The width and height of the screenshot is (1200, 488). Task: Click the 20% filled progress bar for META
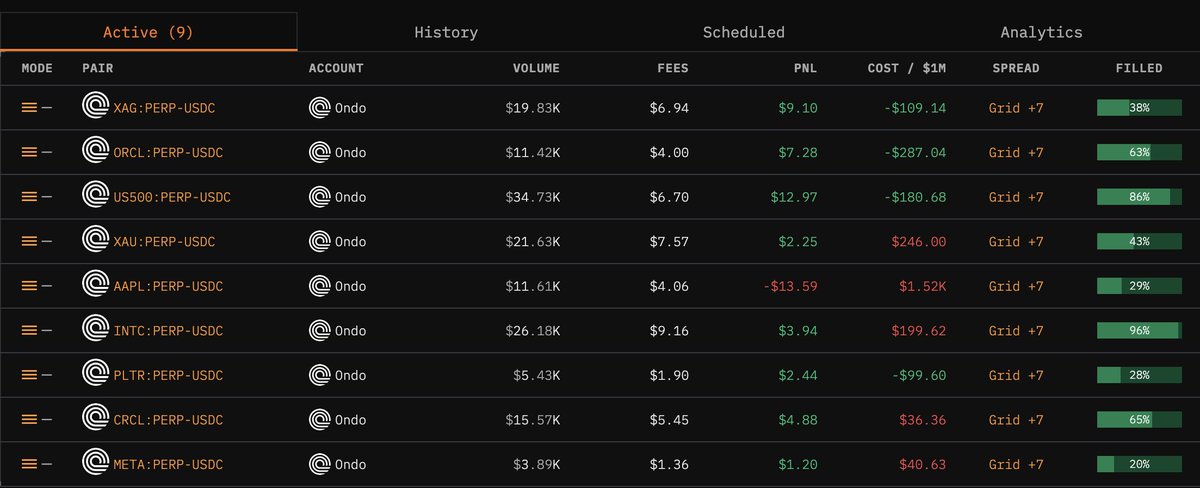point(1139,464)
